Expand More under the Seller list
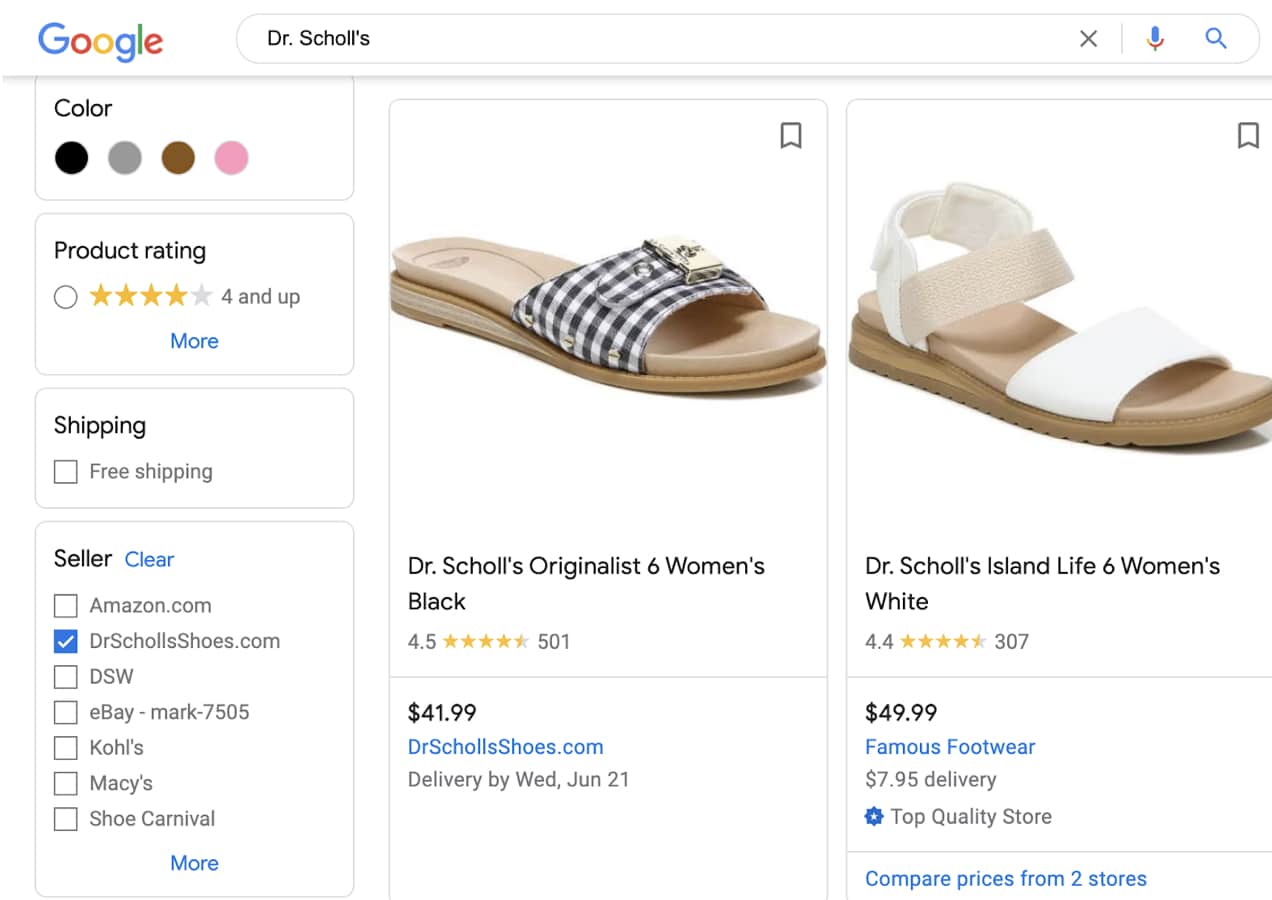 pos(194,863)
